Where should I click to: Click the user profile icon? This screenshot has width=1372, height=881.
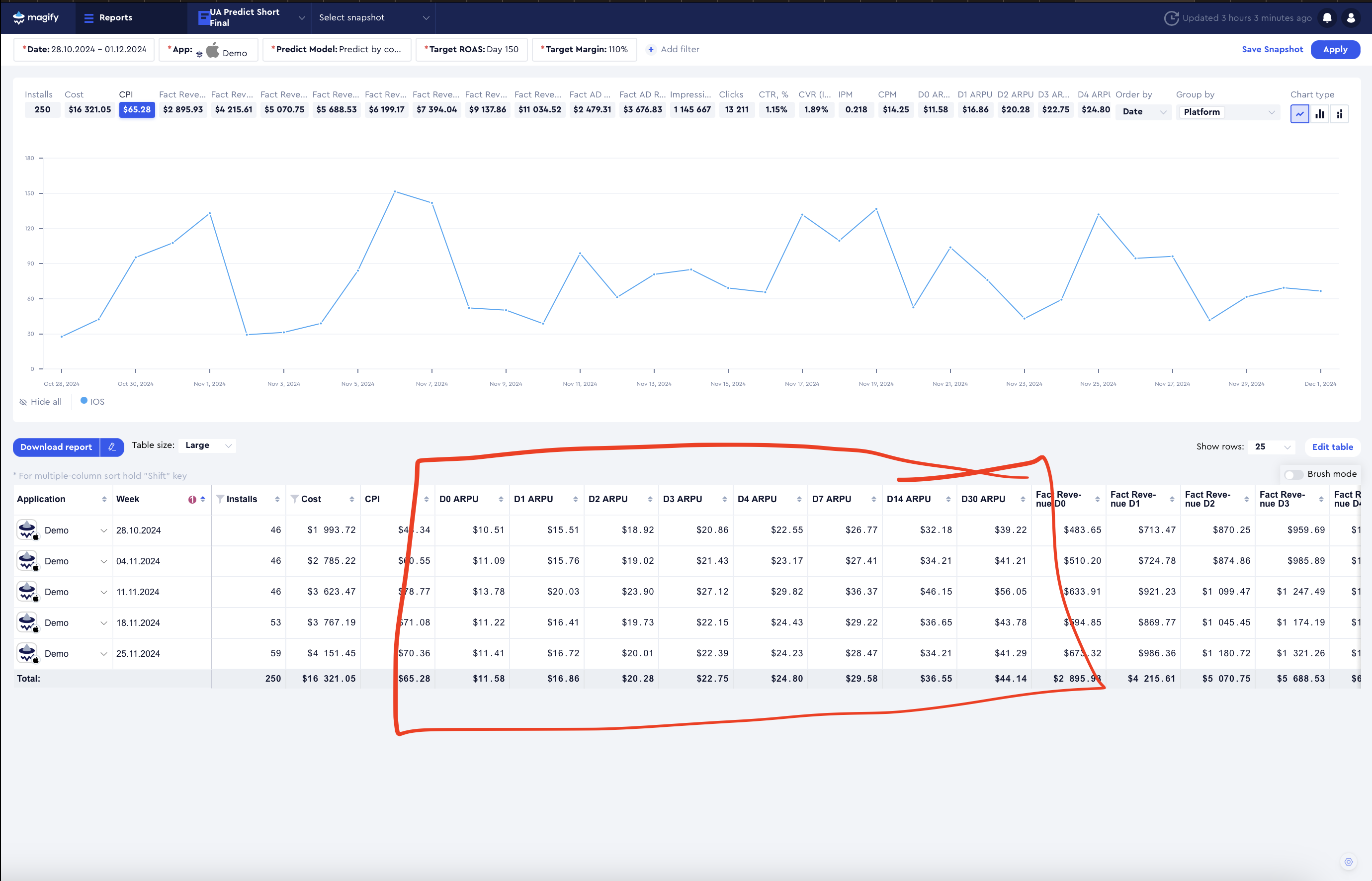[x=1351, y=18]
